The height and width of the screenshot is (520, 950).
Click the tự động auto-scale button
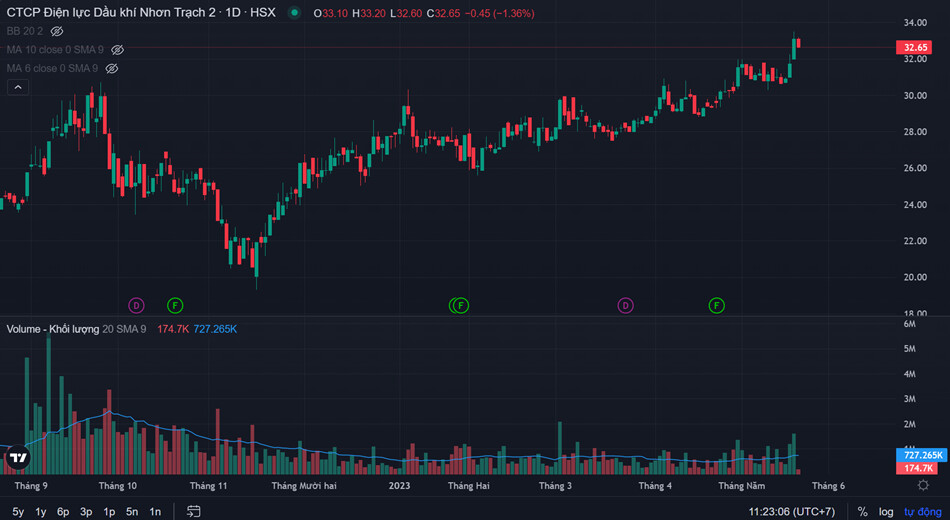pos(924,511)
